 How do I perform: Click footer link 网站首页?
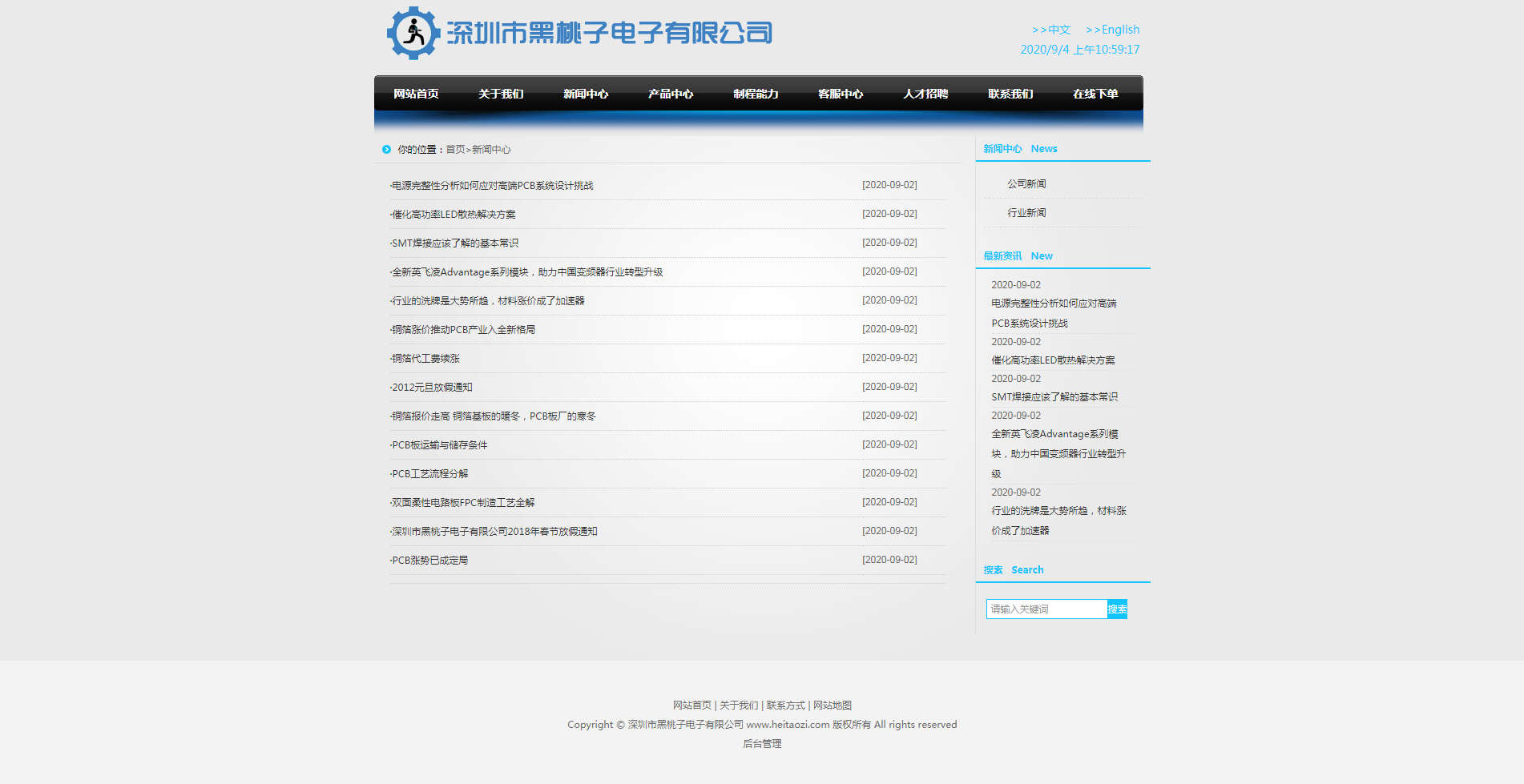pos(692,706)
